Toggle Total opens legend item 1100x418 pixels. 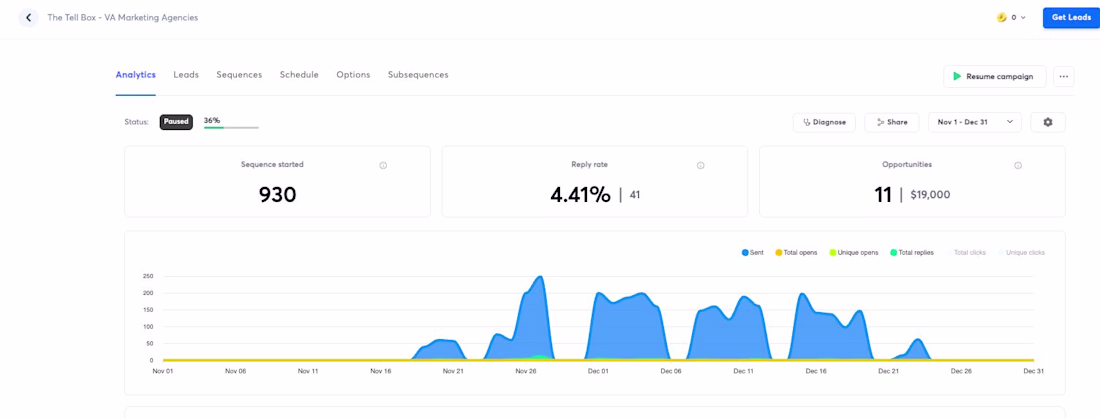(796, 252)
